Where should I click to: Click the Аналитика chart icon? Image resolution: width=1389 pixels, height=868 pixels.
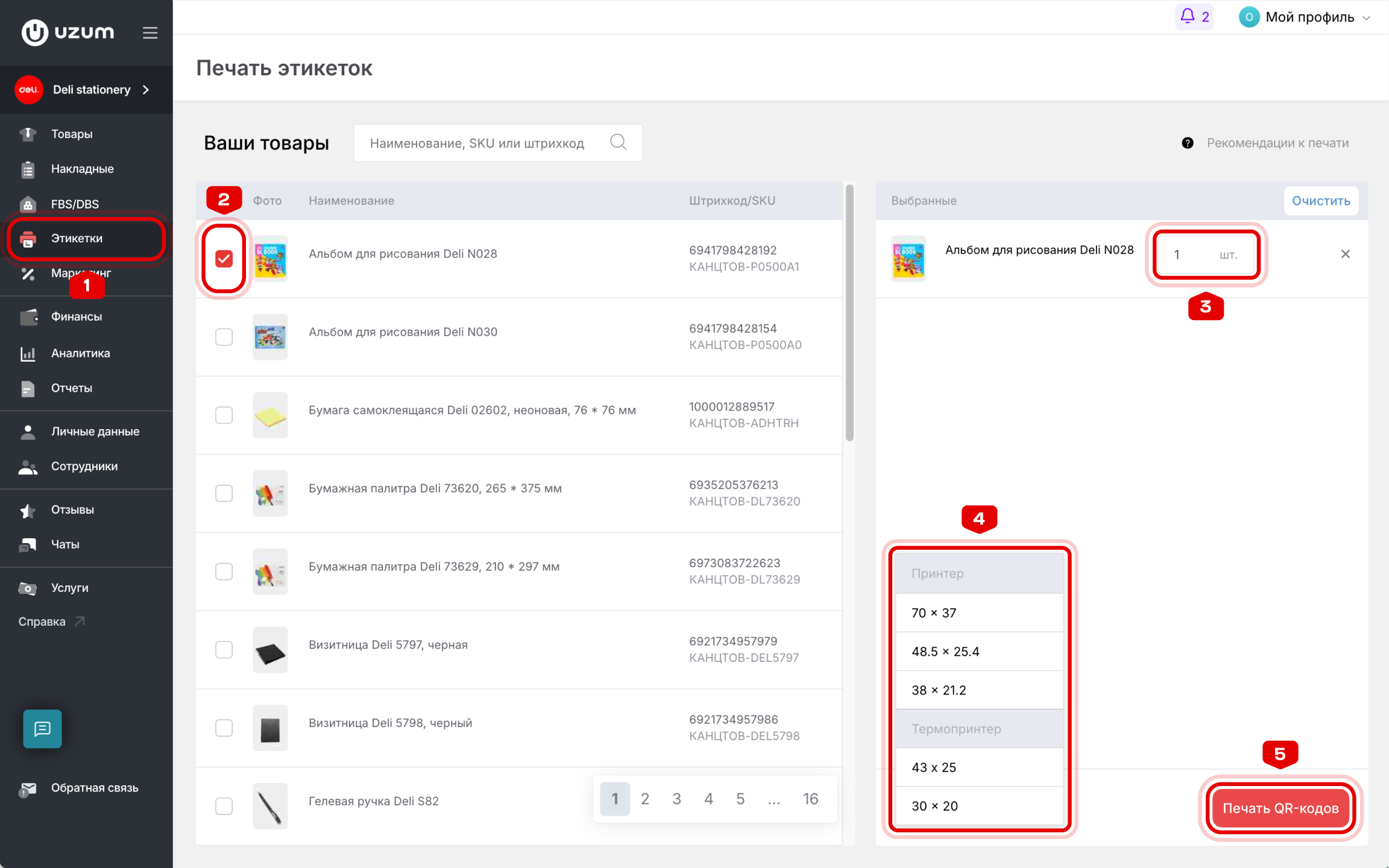pyautogui.click(x=28, y=353)
